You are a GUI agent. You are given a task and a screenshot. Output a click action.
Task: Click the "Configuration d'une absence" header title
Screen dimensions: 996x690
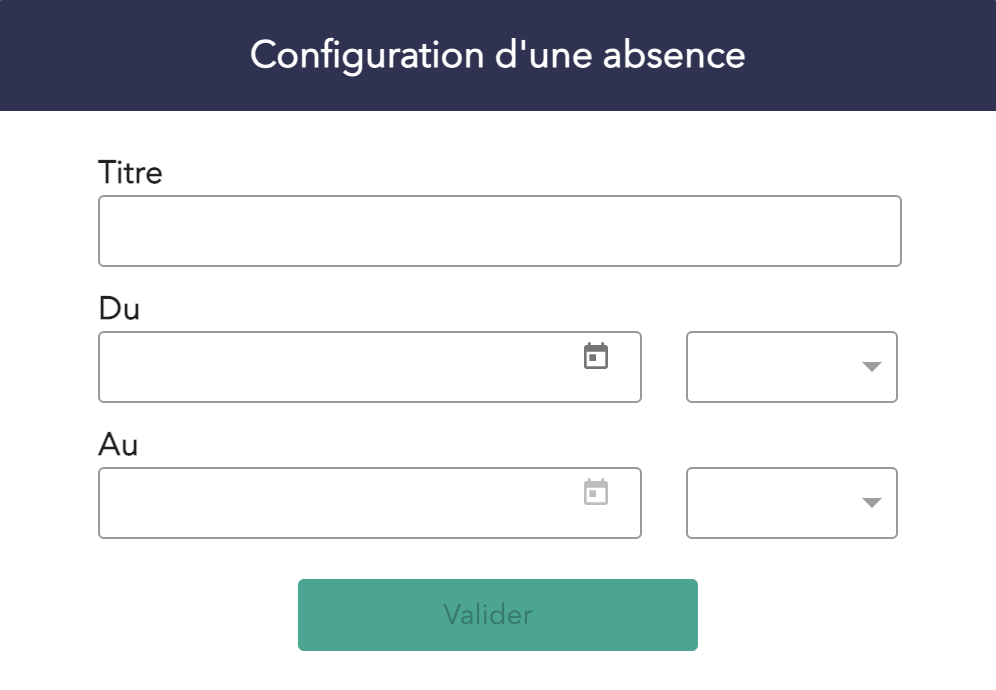click(x=497, y=55)
